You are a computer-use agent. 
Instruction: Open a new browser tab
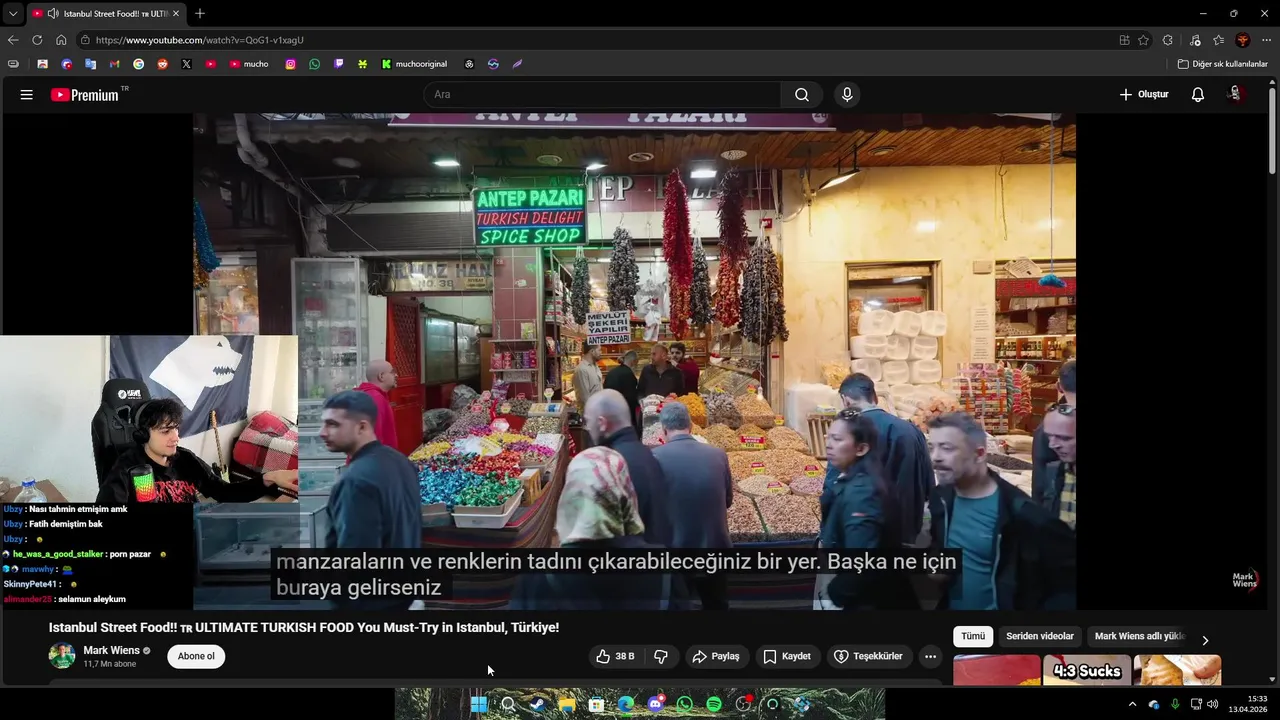[x=200, y=14]
